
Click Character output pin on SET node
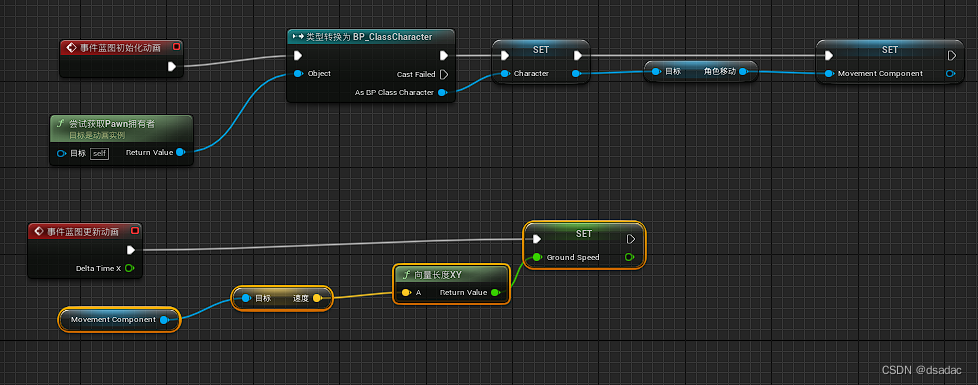point(576,74)
